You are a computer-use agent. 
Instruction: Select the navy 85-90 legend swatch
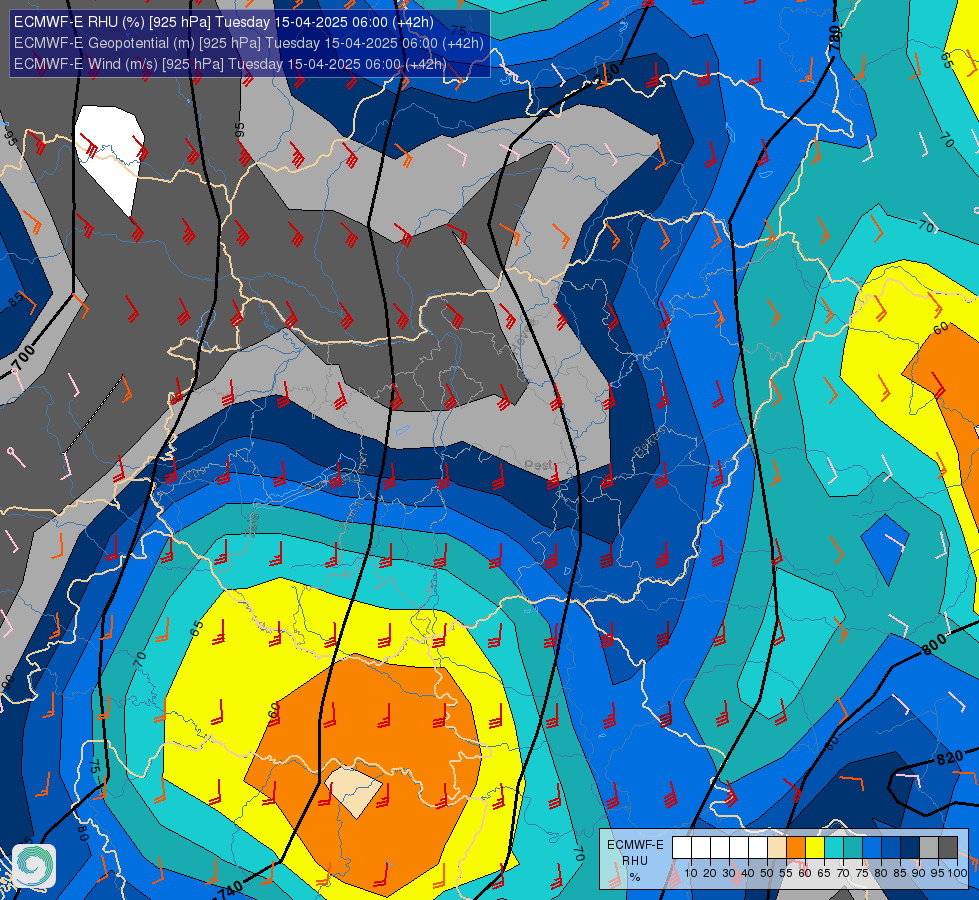[910, 848]
